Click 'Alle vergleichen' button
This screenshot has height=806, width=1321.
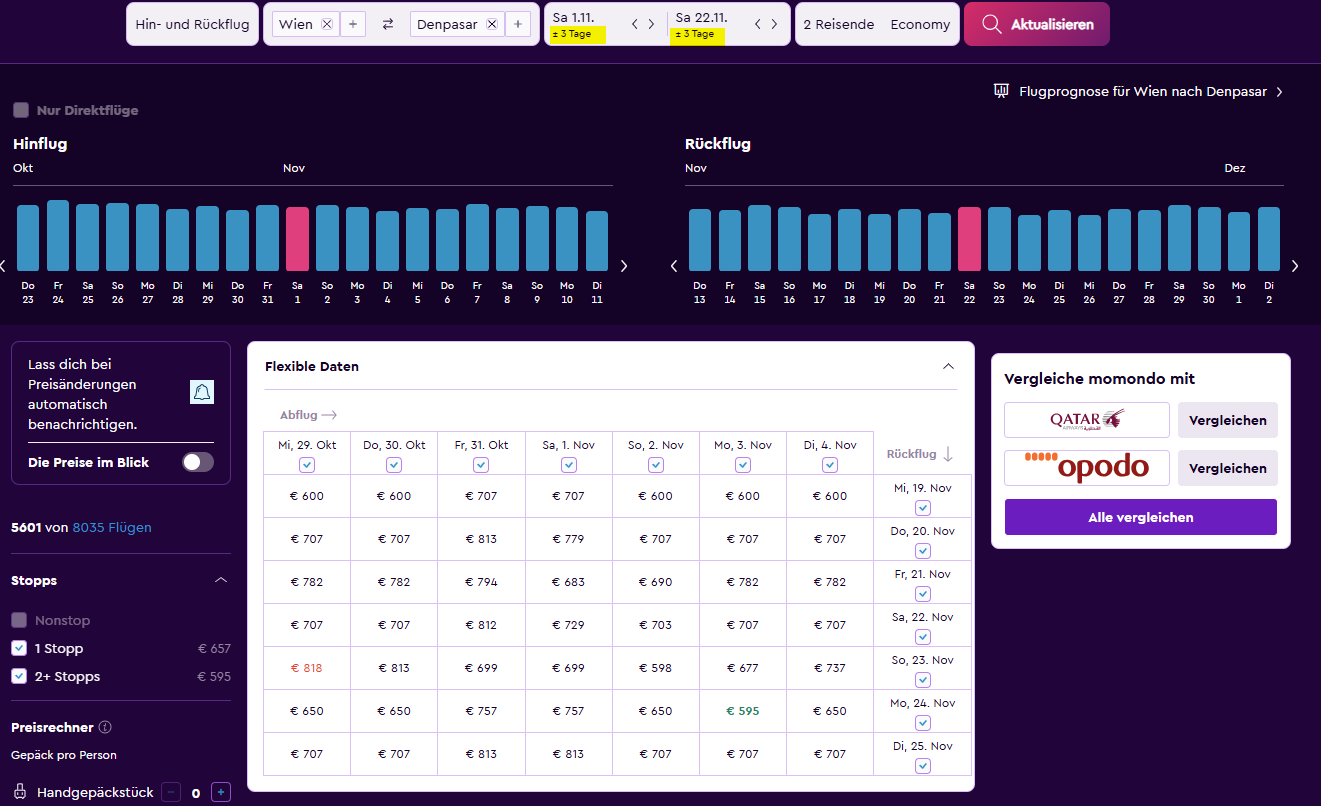point(1140,517)
